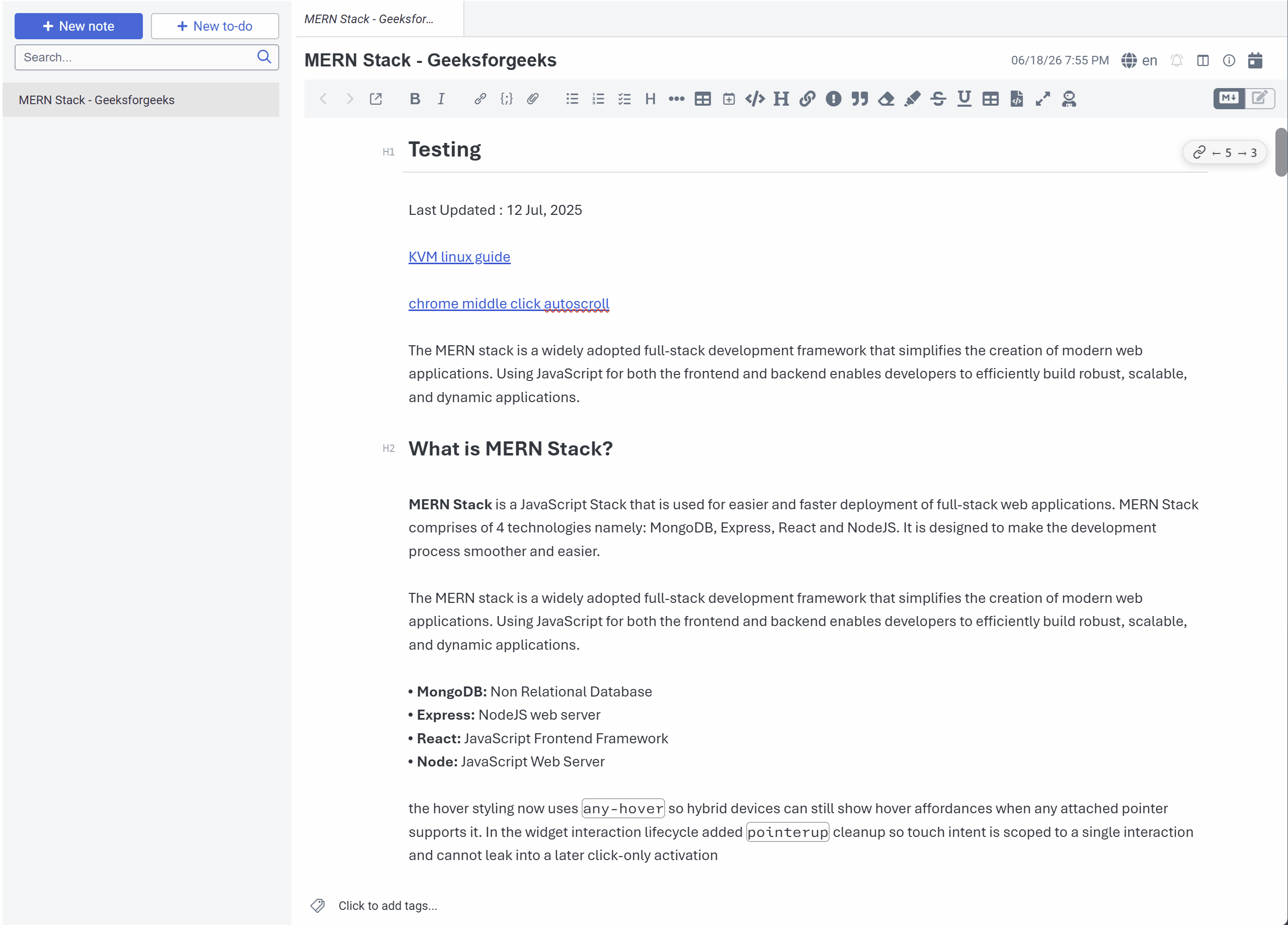Image resolution: width=1288 pixels, height=925 pixels.
Task: Create a new to-do
Action: click(x=215, y=26)
